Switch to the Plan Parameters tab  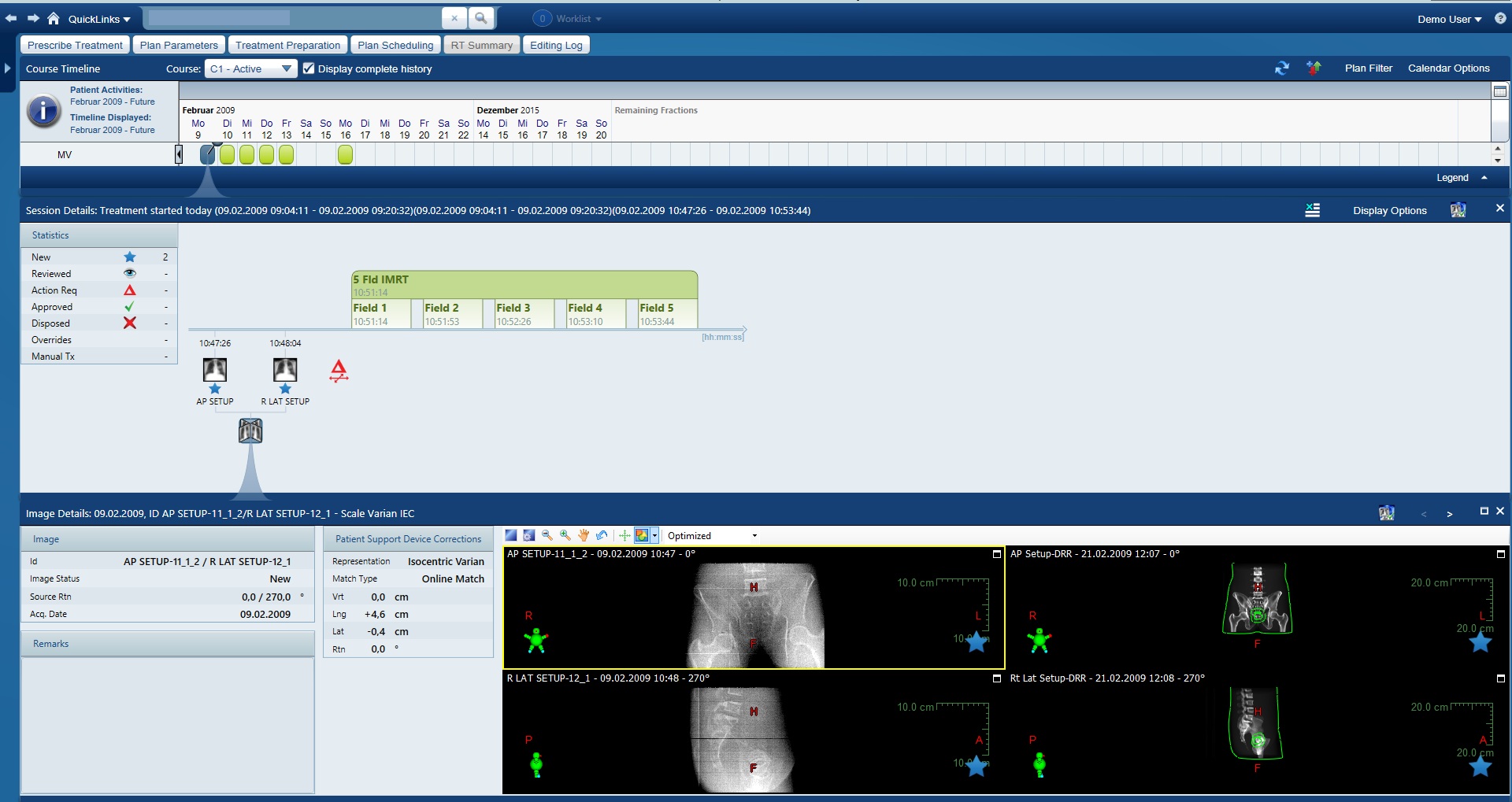(179, 44)
